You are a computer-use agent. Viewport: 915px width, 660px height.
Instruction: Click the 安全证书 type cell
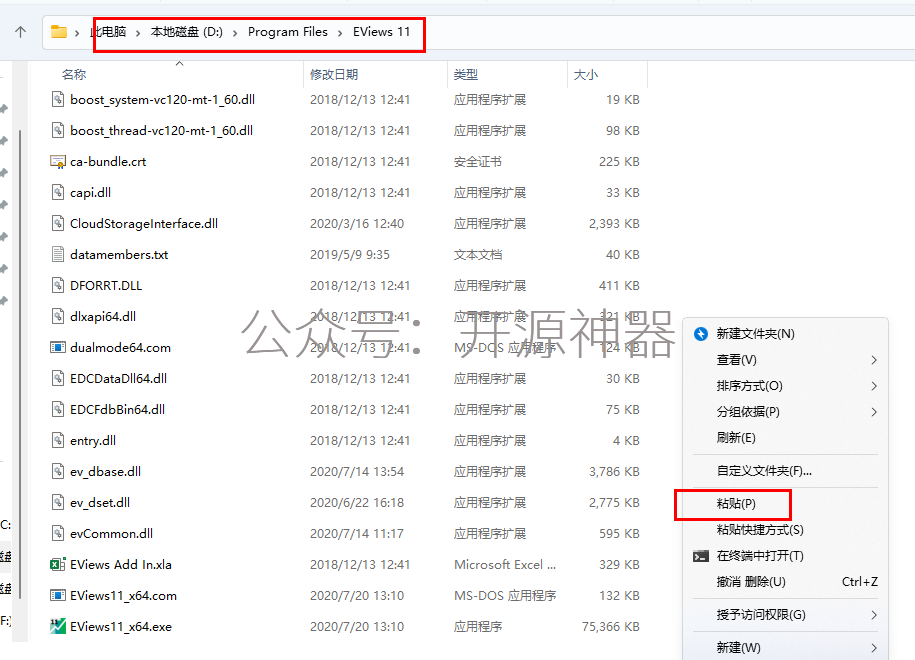[x=478, y=162]
